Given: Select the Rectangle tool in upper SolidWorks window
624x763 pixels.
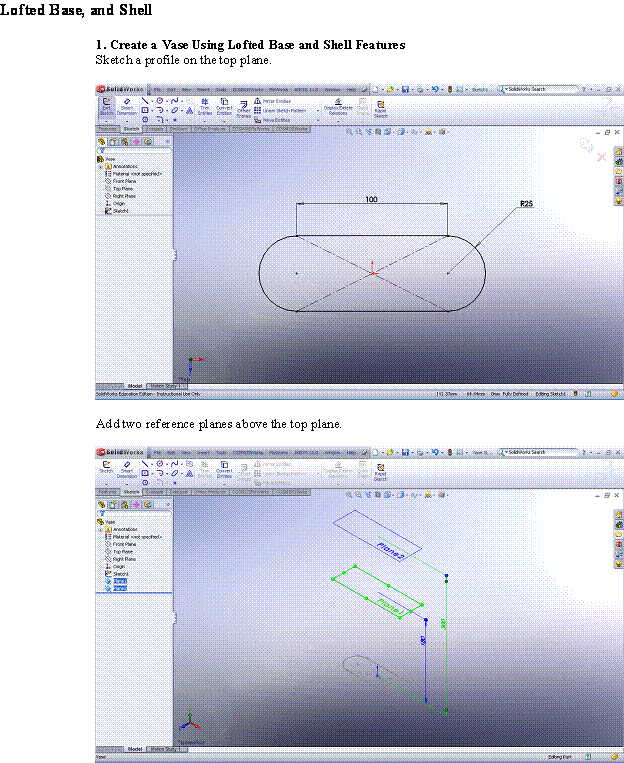Looking at the screenshot, I should [x=145, y=110].
